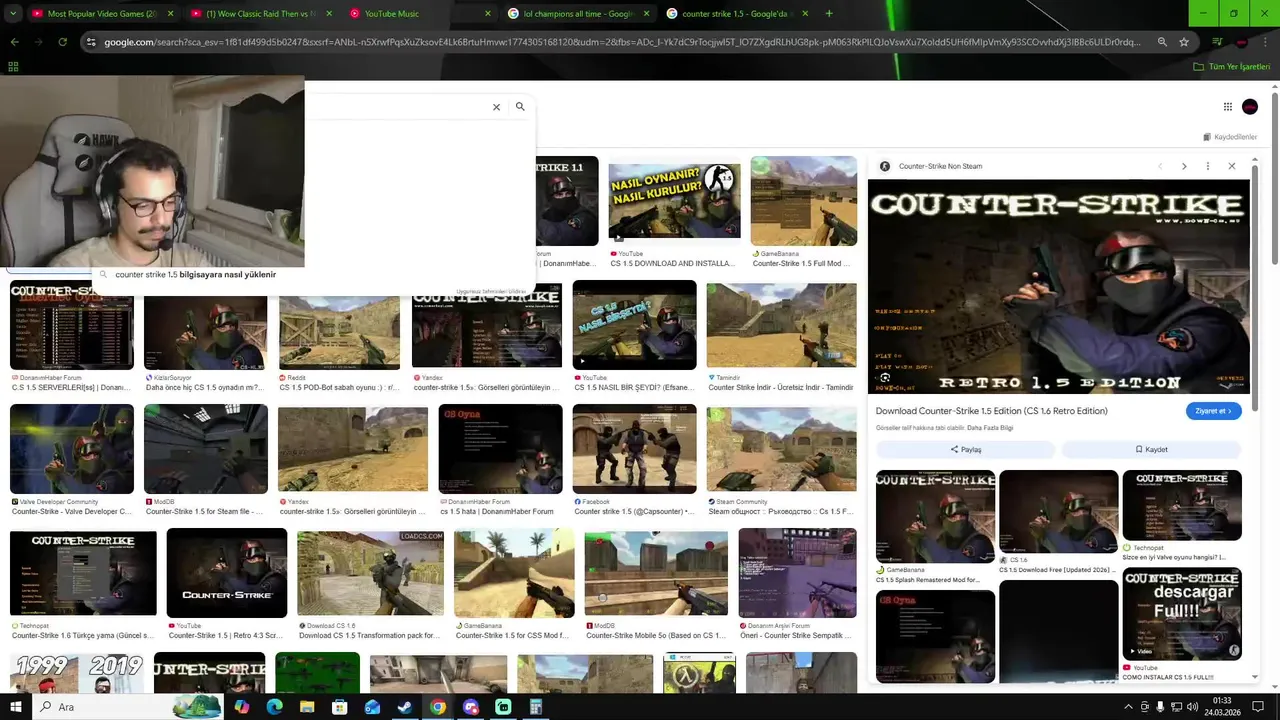Open Steam from the taskbar
The image size is (1280, 720).
coord(405,707)
